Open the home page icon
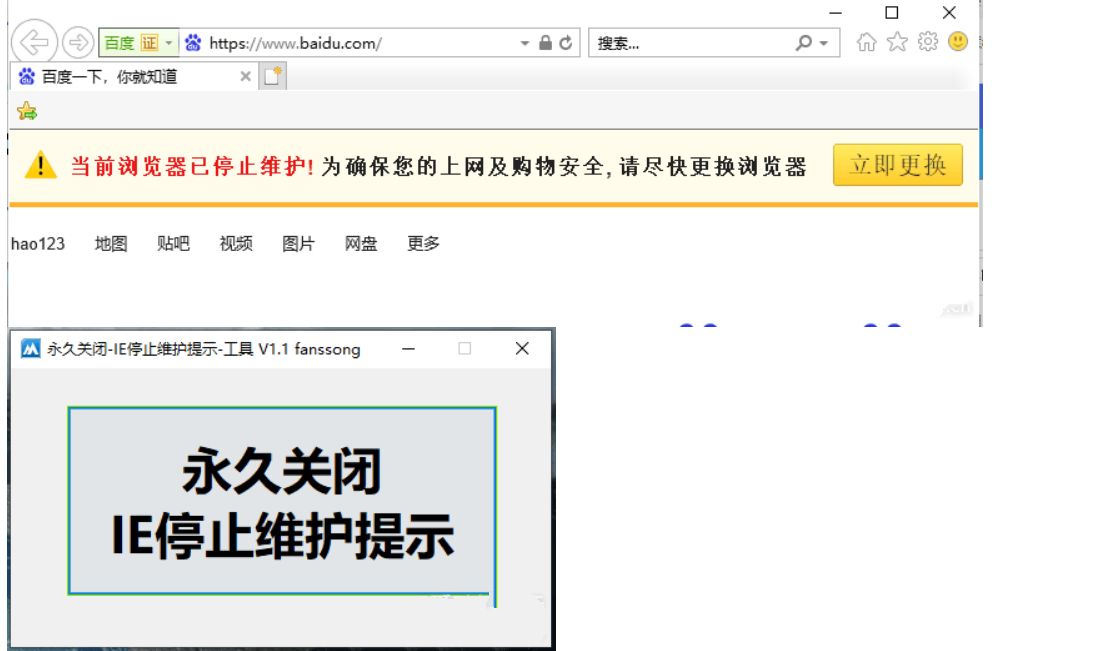The width and height of the screenshot is (1096, 651). [868, 42]
